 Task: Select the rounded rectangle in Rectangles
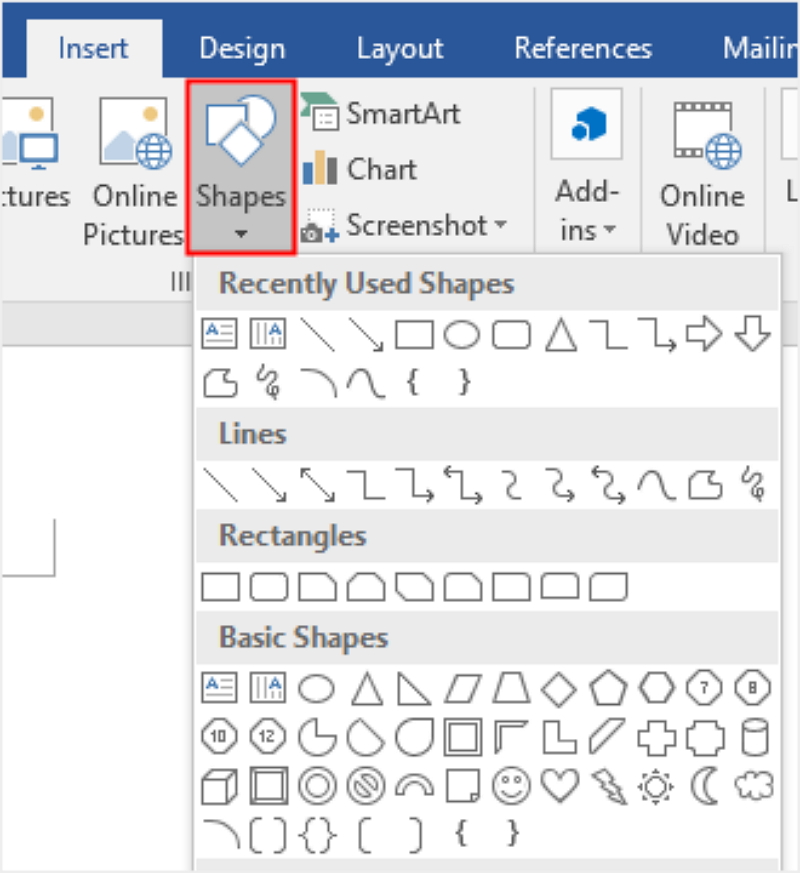pos(267,587)
